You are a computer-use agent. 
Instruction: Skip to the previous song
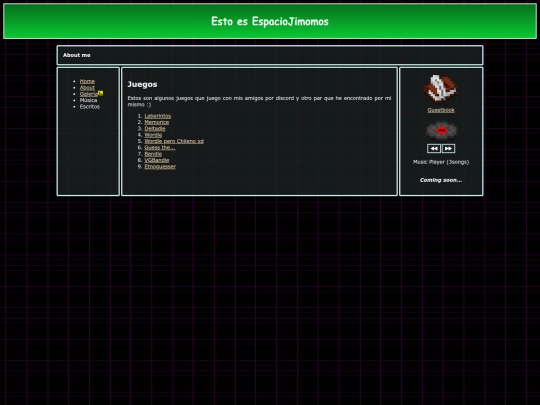434,148
